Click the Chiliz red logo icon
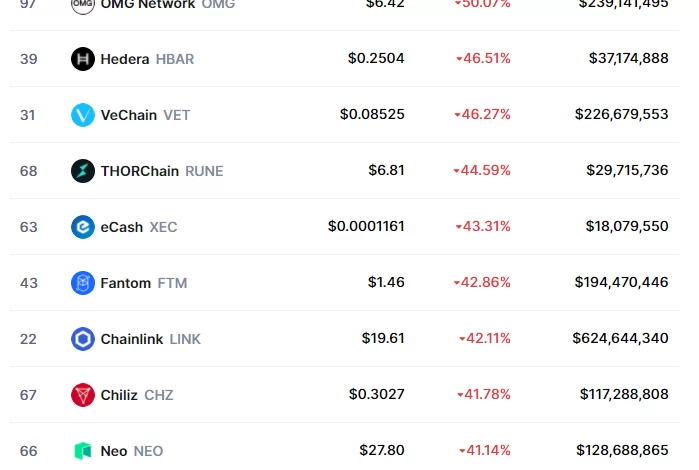This screenshot has width=699, height=470. coord(83,395)
